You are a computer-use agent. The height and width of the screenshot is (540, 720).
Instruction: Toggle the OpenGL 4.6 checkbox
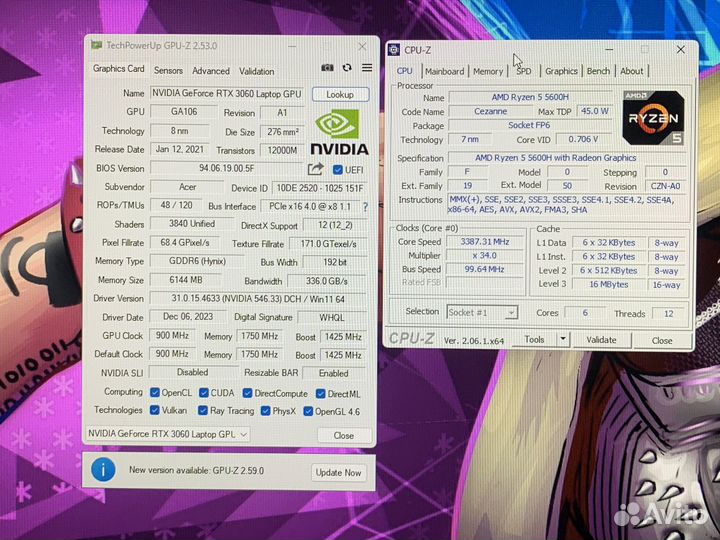[308, 411]
